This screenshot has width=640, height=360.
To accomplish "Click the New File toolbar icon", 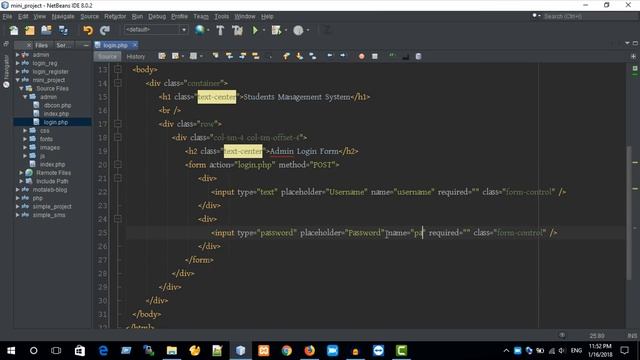I will click(x=13, y=30).
